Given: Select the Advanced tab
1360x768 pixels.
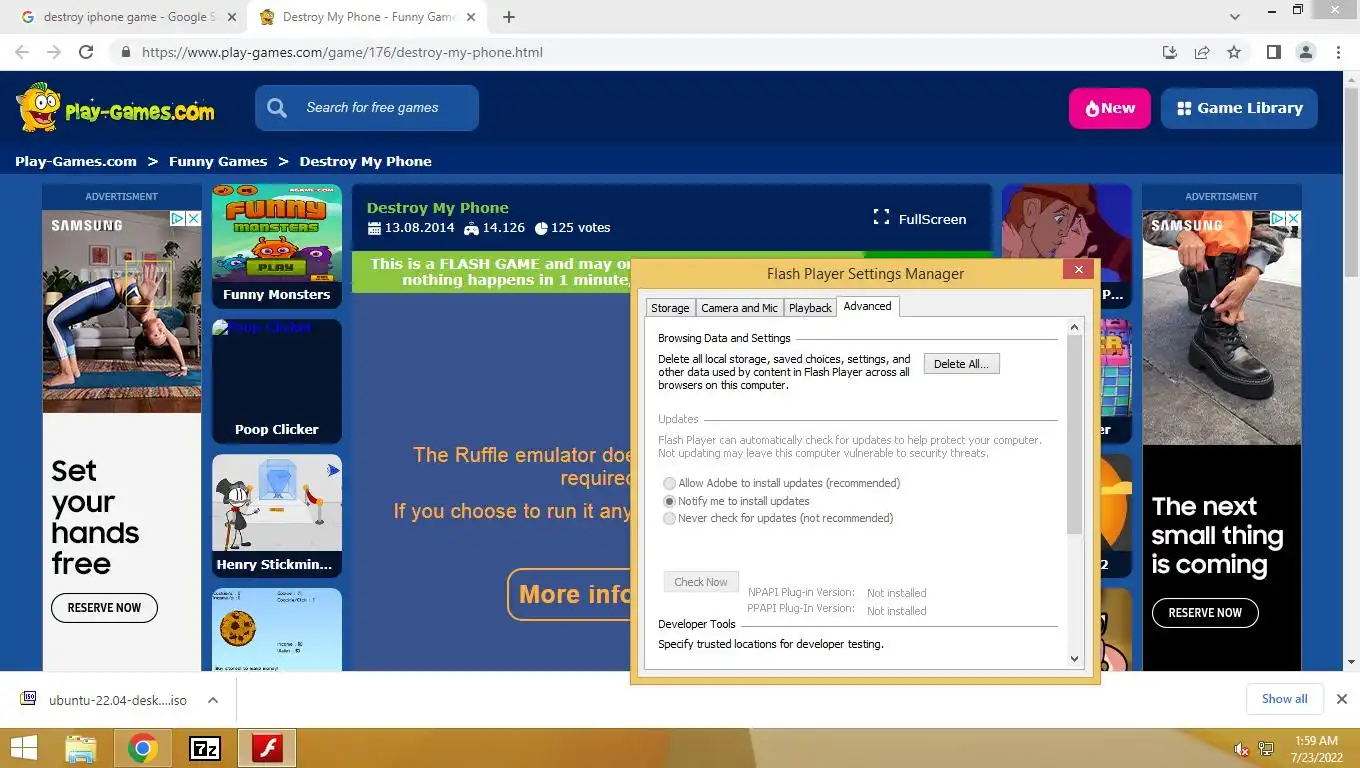Looking at the screenshot, I should click(x=867, y=306).
